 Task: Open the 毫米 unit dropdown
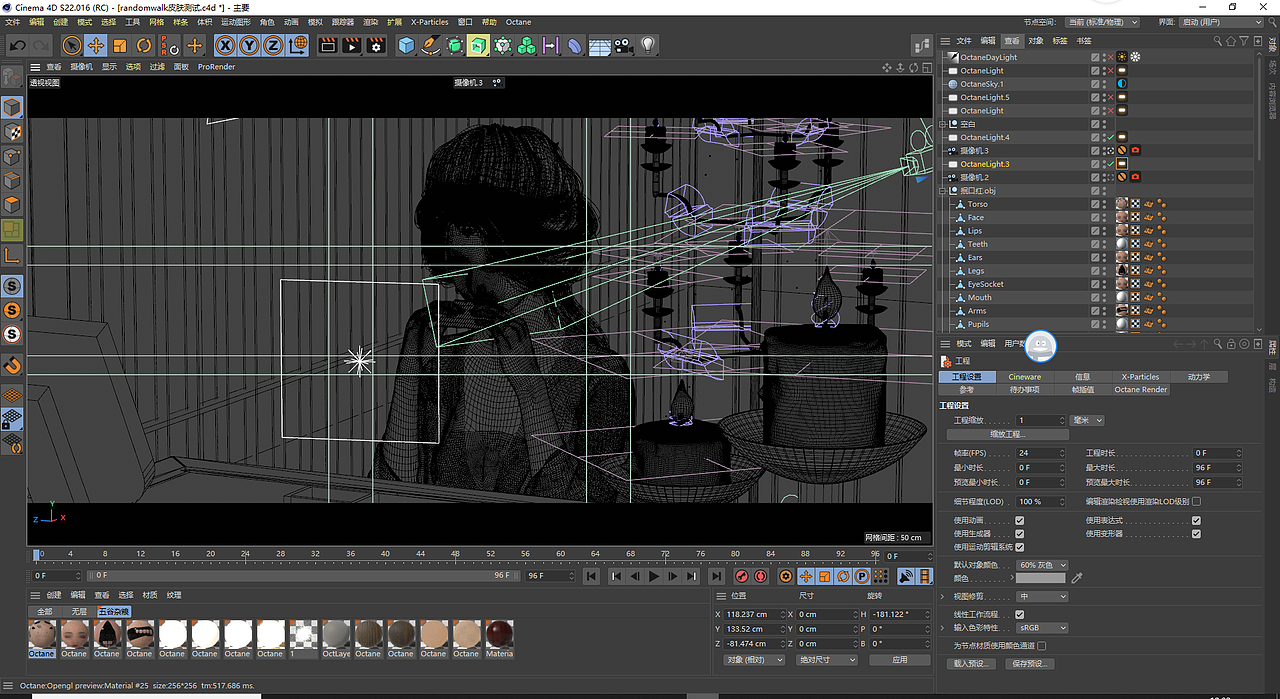click(x=1086, y=421)
